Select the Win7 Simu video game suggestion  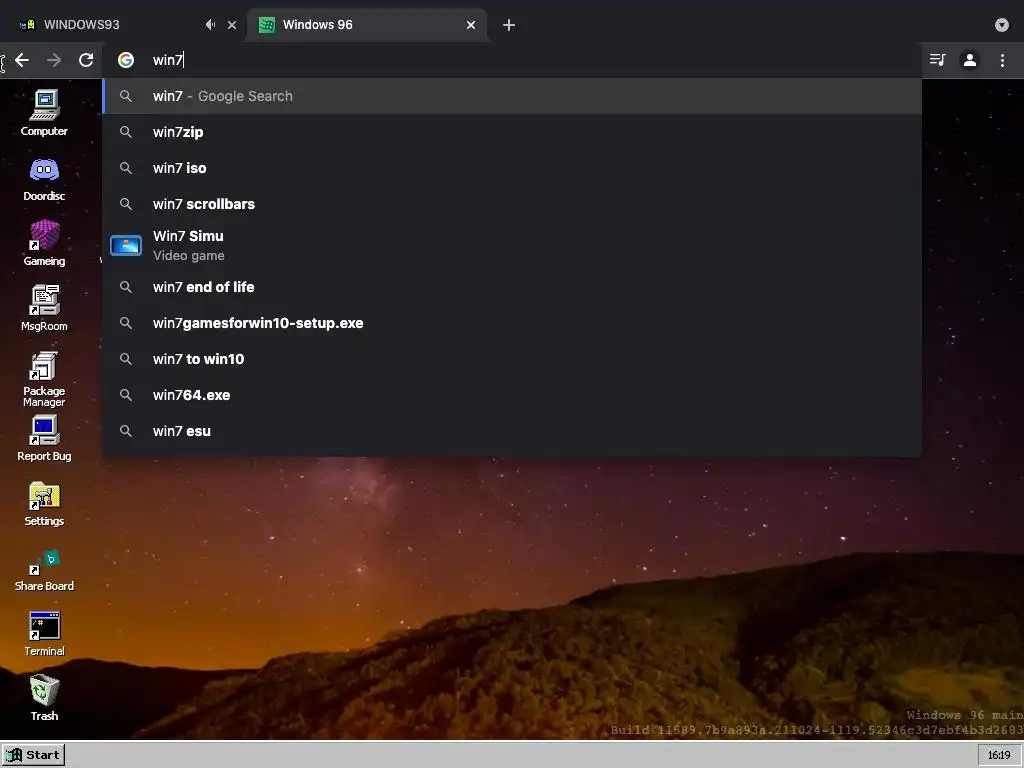click(x=512, y=246)
